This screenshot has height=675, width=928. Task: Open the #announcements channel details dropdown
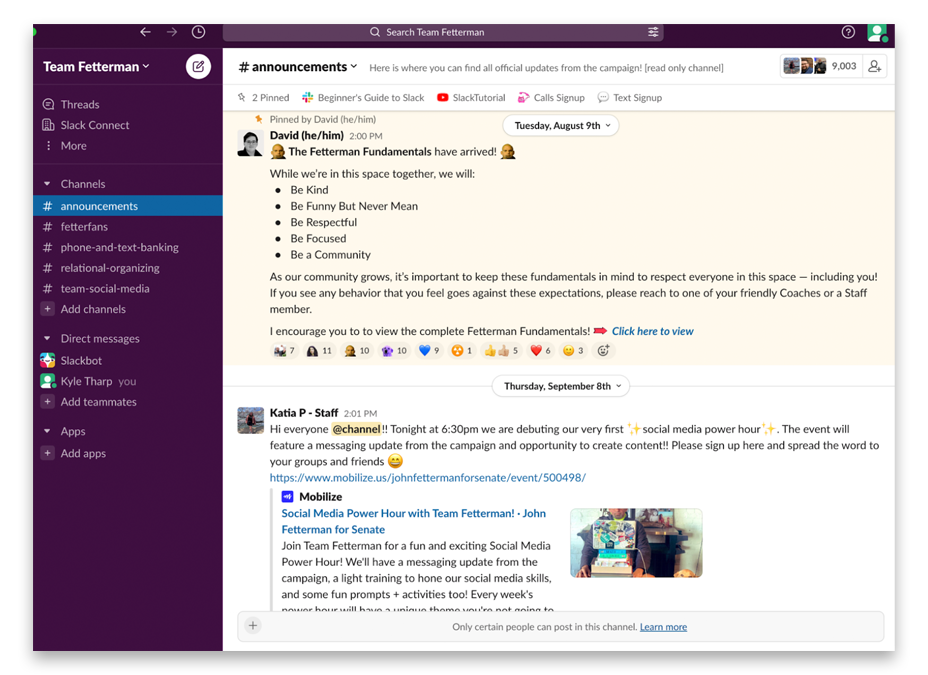coord(298,67)
